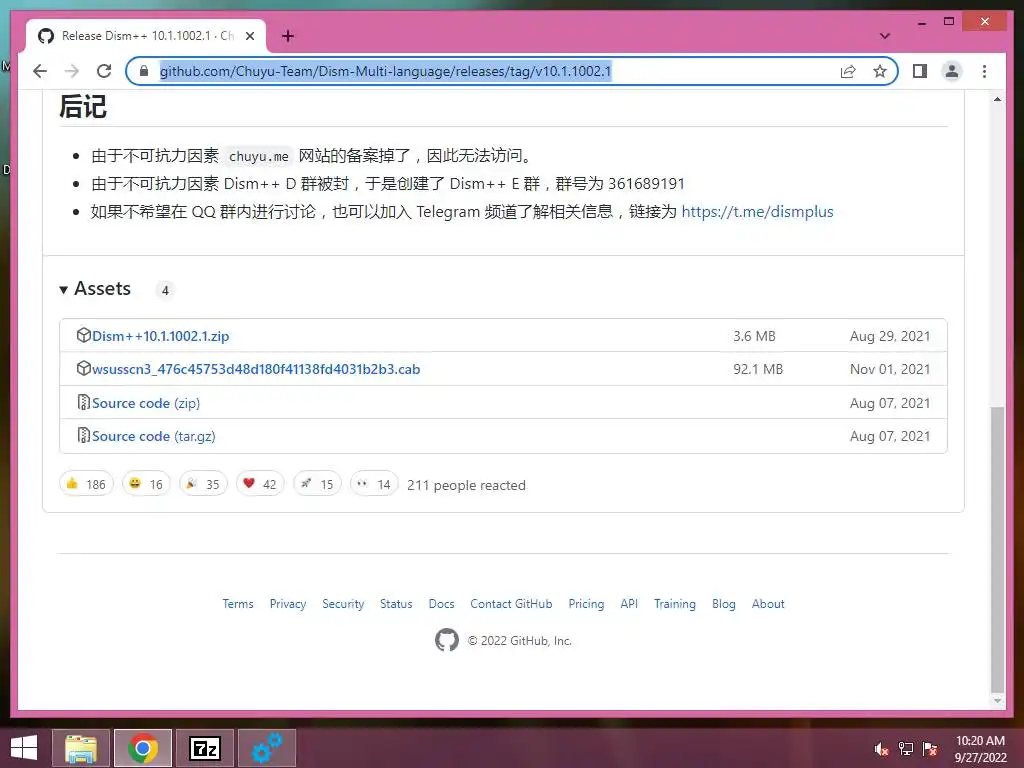Open Contact GitHub footer link
The height and width of the screenshot is (768, 1024).
pyautogui.click(x=511, y=604)
